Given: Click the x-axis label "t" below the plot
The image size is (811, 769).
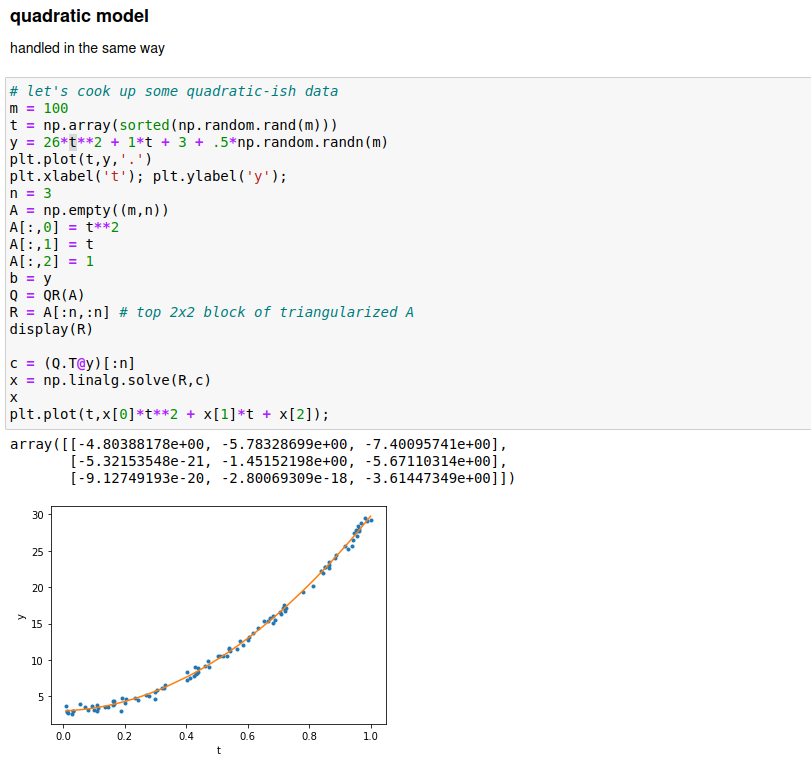Looking at the screenshot, I should [x=218, y=750].
